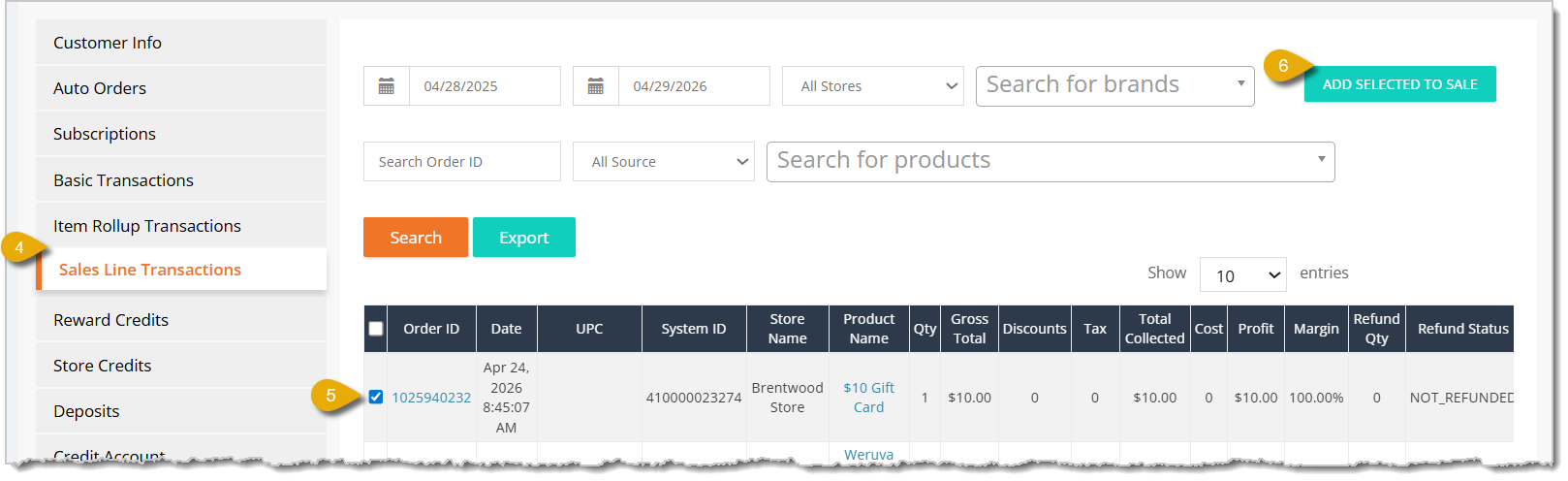Sort by Discounts column header
The width and height of the screenshot is (1568, 481).
pos(1035,329)
